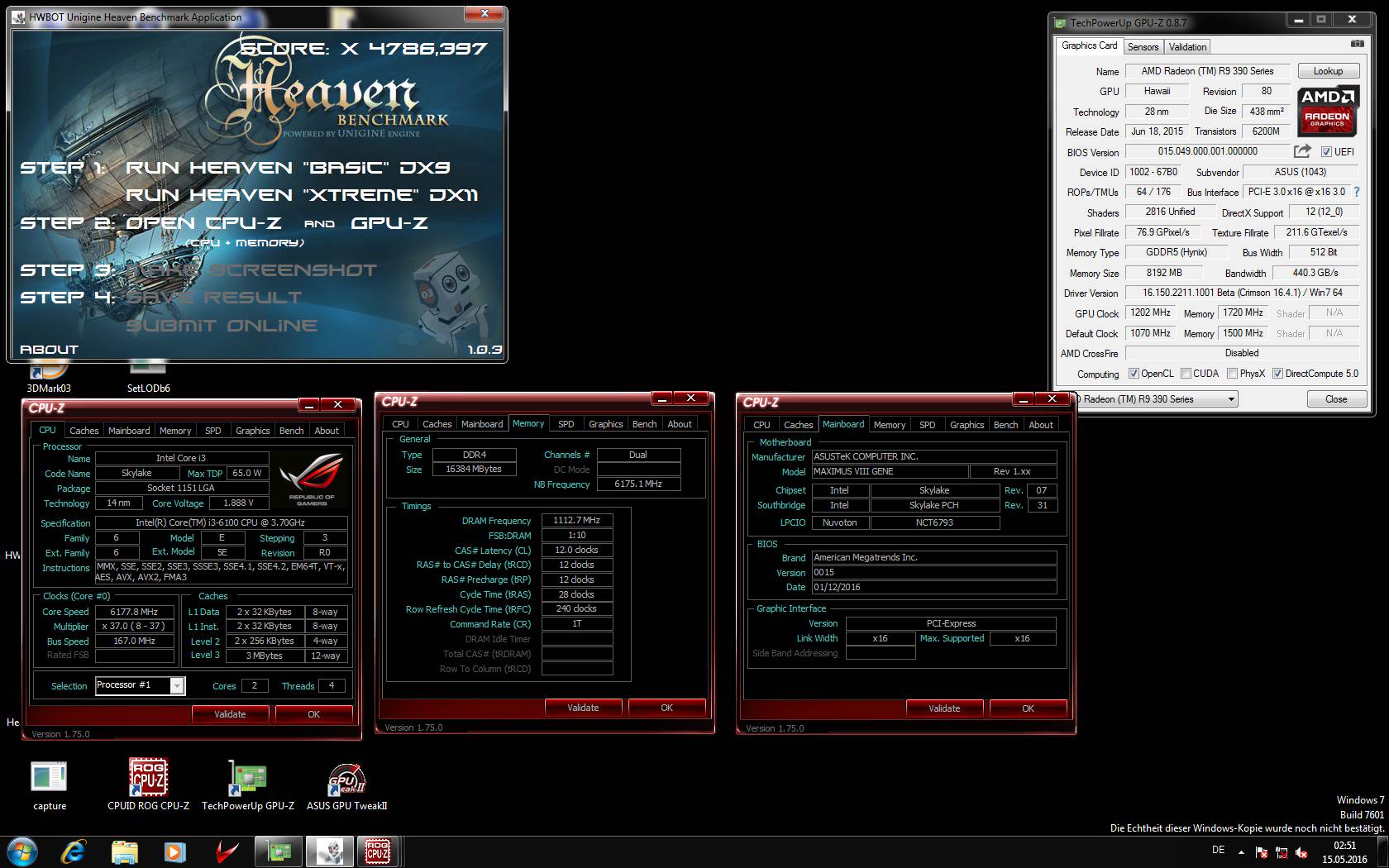The height and width of the screenshot is (868, 1389).
Task: Click the Close button in GPU-Z
Action: (1335, 399)
